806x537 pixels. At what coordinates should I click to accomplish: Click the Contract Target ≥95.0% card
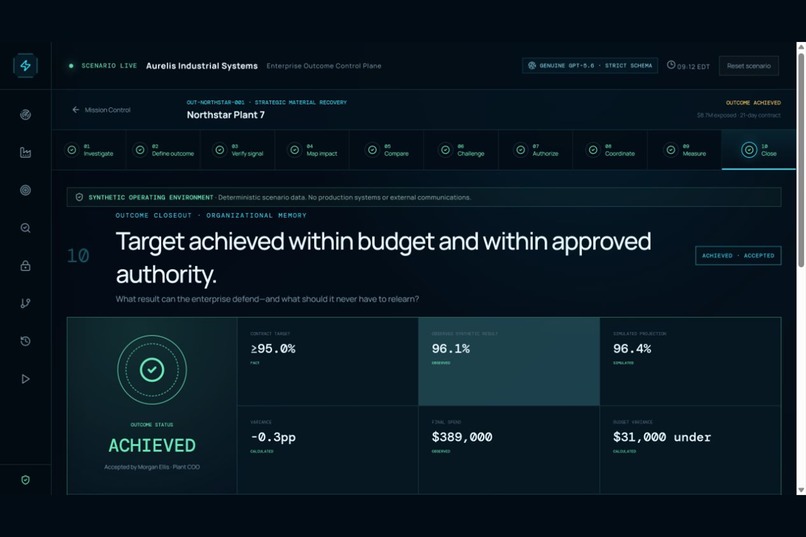(327, 362)
